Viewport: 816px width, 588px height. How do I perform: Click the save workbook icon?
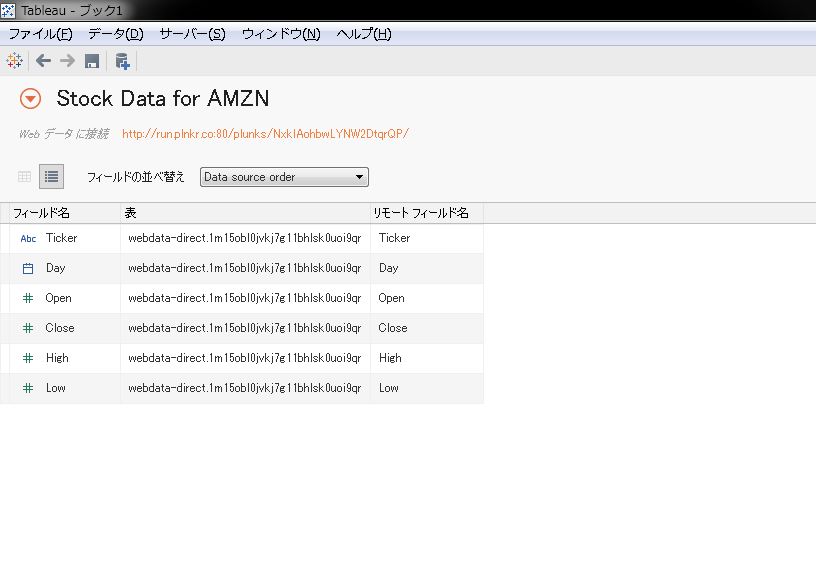(x=91, y=60)
